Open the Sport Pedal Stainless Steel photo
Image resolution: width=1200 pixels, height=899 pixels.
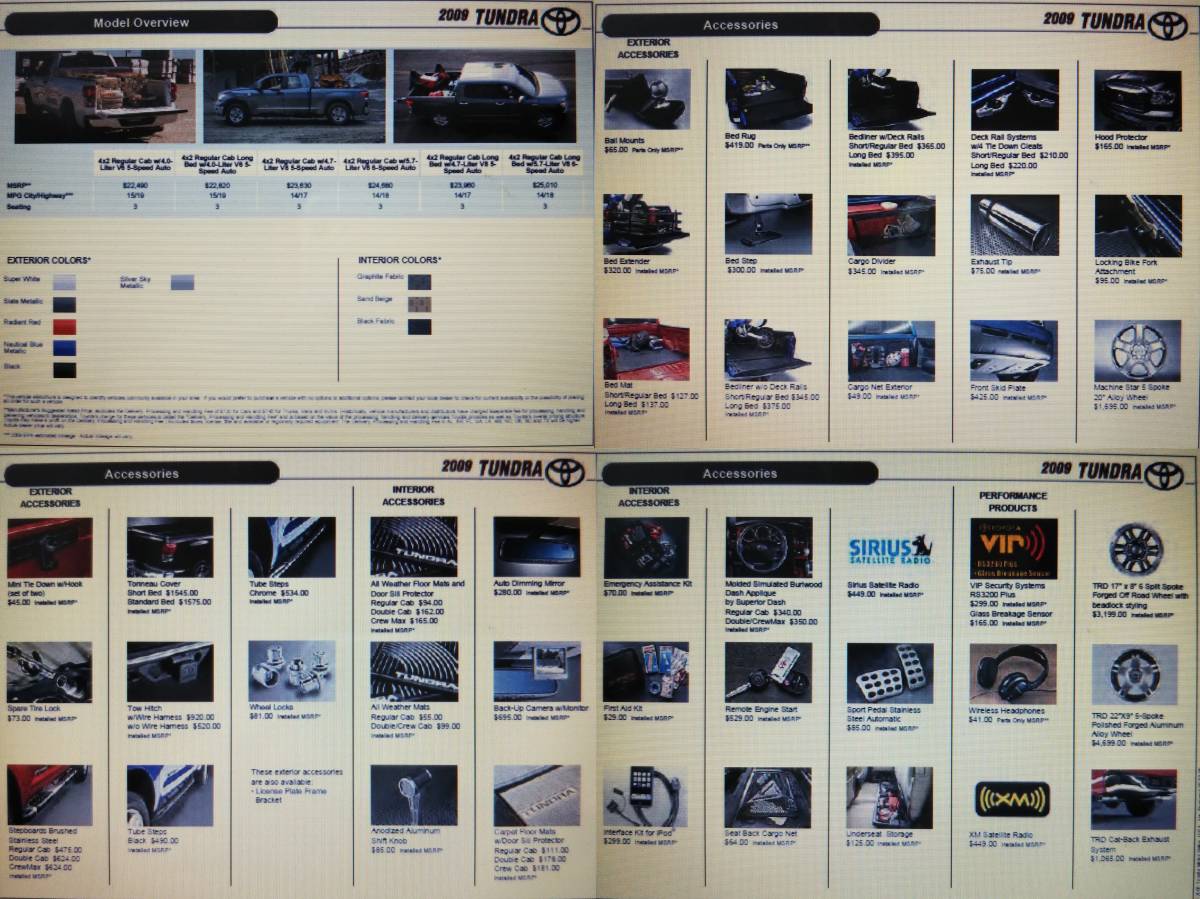click(890, 674)
